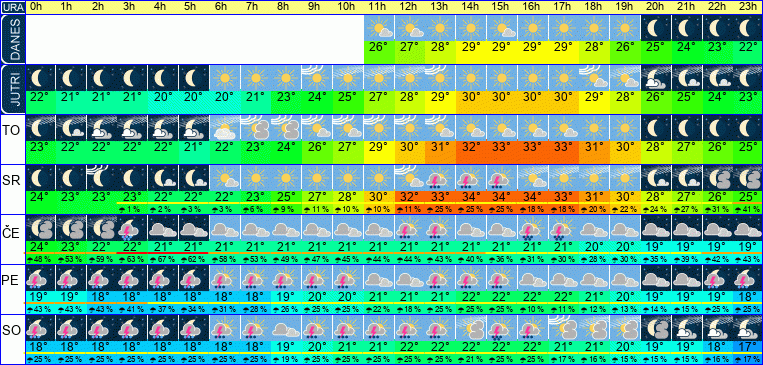Click the URA header cell
The image size is (763, 365).
click(13, 7)
